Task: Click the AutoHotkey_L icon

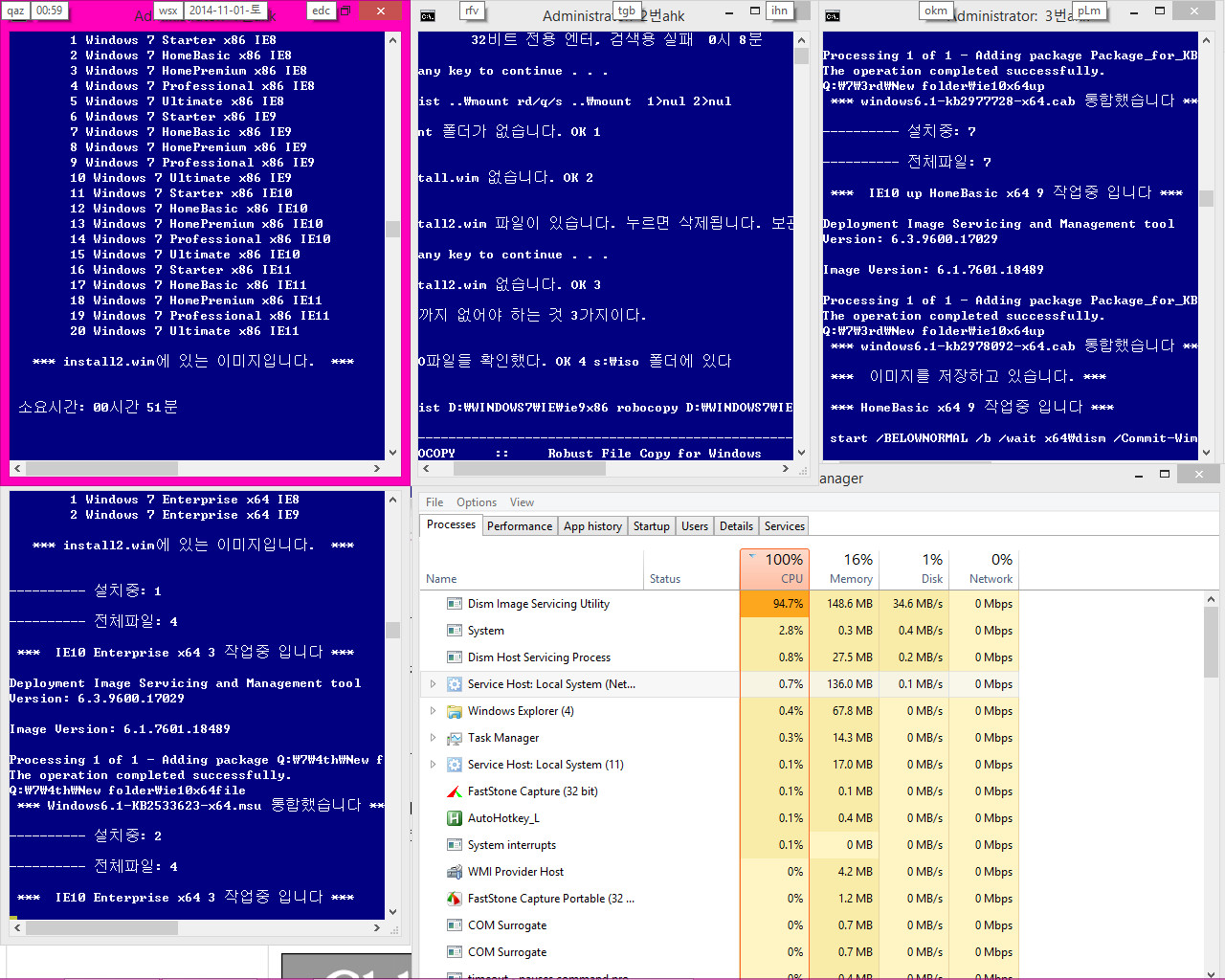Action: pyautogui.click(x=455, y=818)
